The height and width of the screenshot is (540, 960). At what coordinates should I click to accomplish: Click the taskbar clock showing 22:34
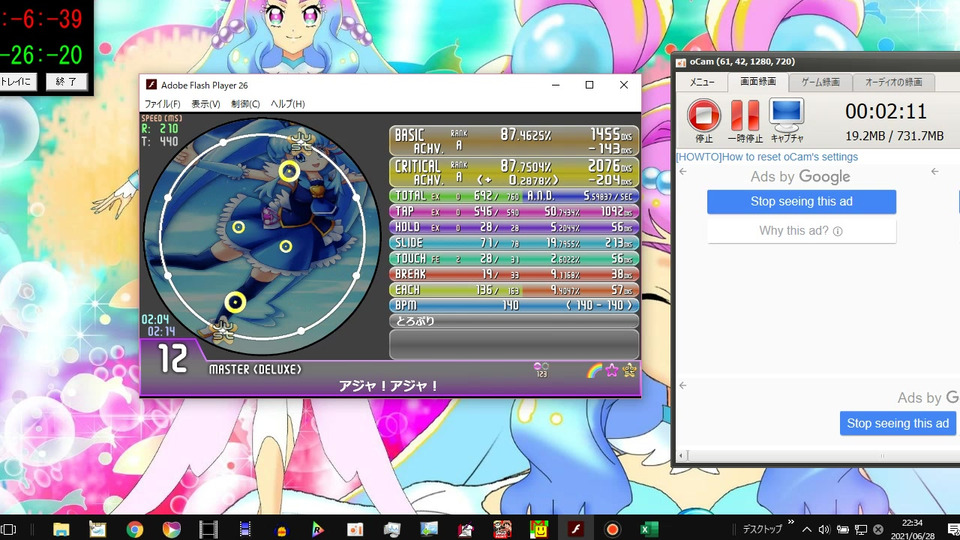[x=912, y=529]
